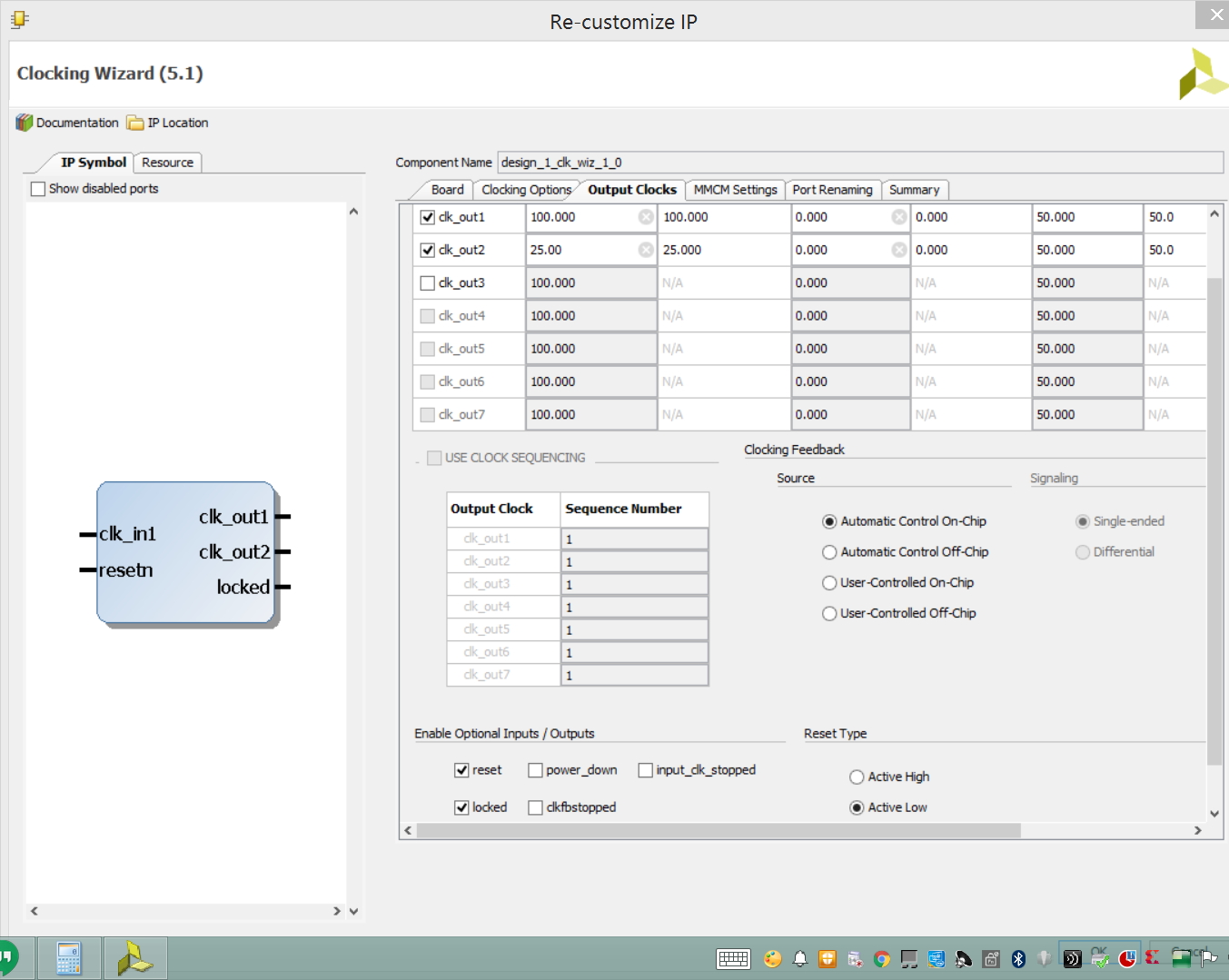The height and width of the screenshot is (980, 1229).
Task: Open the MMCM Settings tab
Action: coord(735,190)
